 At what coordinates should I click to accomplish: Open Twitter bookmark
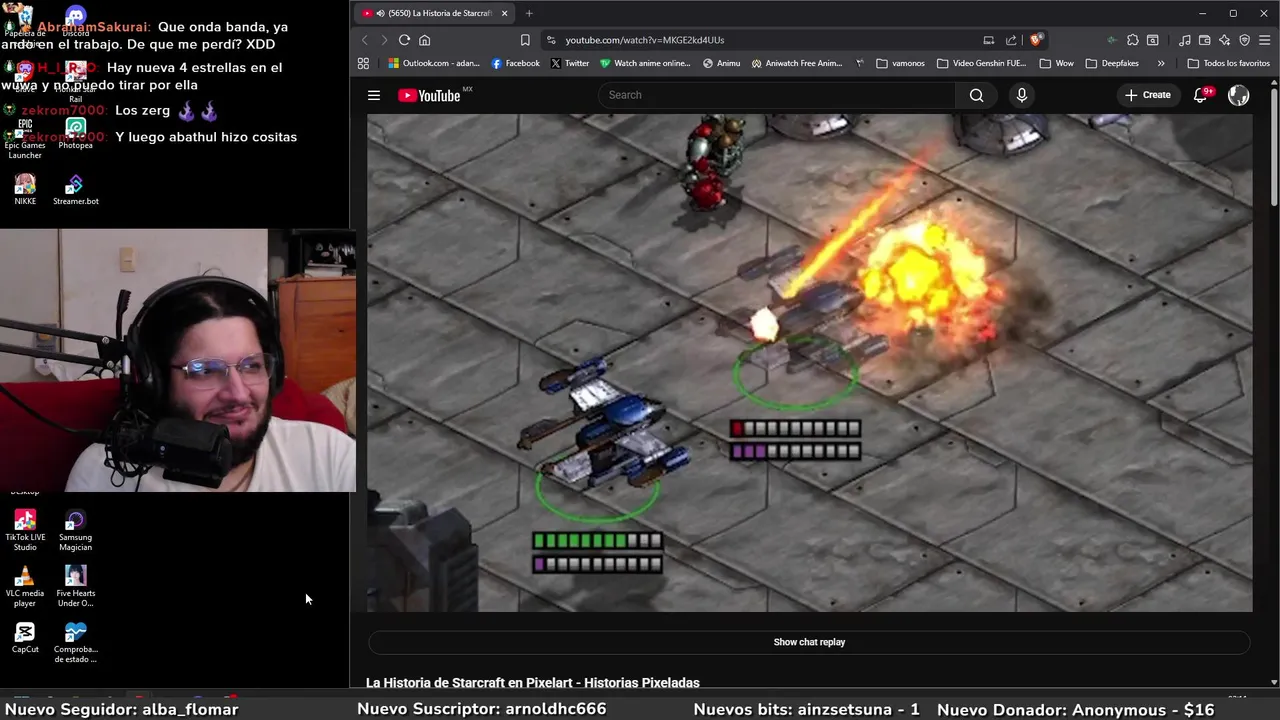pos(569,63)
